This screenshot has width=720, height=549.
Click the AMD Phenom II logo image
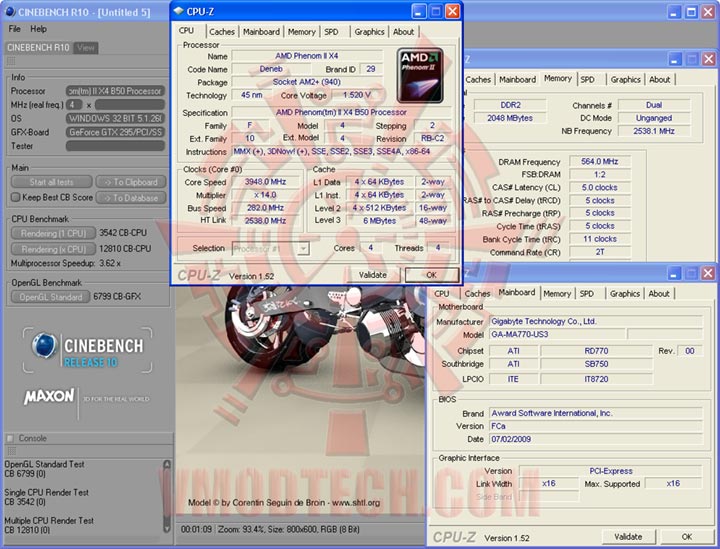click(420, 75)
